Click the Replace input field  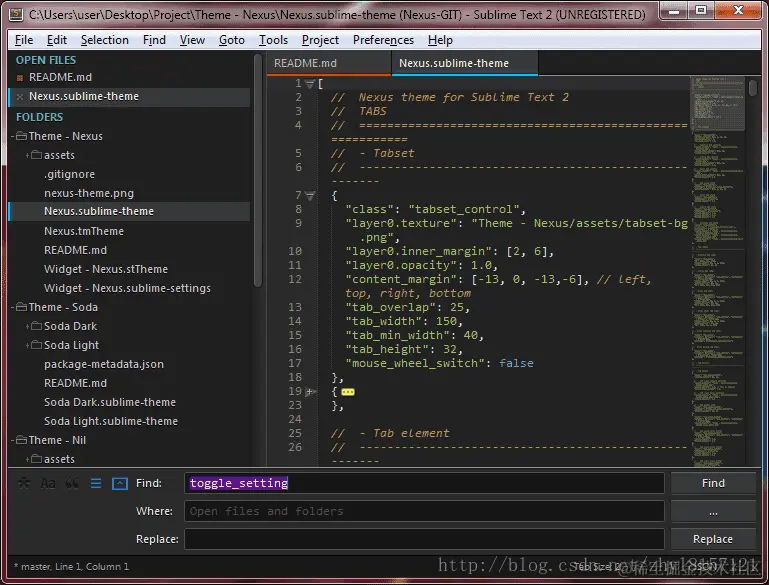point(424,539)
